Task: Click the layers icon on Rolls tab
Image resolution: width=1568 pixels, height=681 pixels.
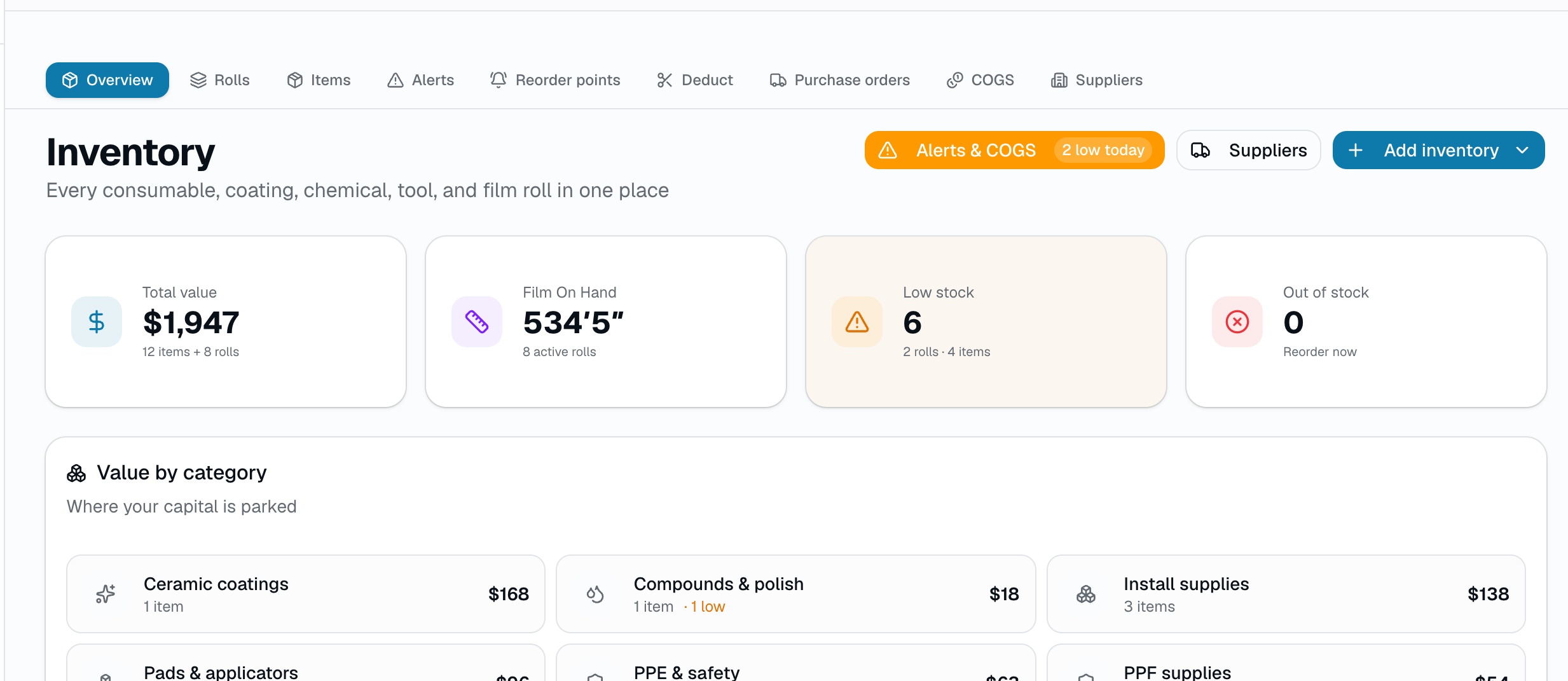Action: point(198,80)
